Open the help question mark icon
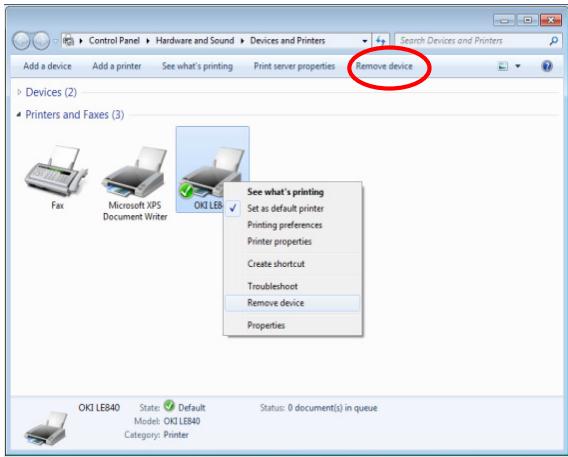Image resolution: width=568 pixels, height=457 pixels. (547, 66)
